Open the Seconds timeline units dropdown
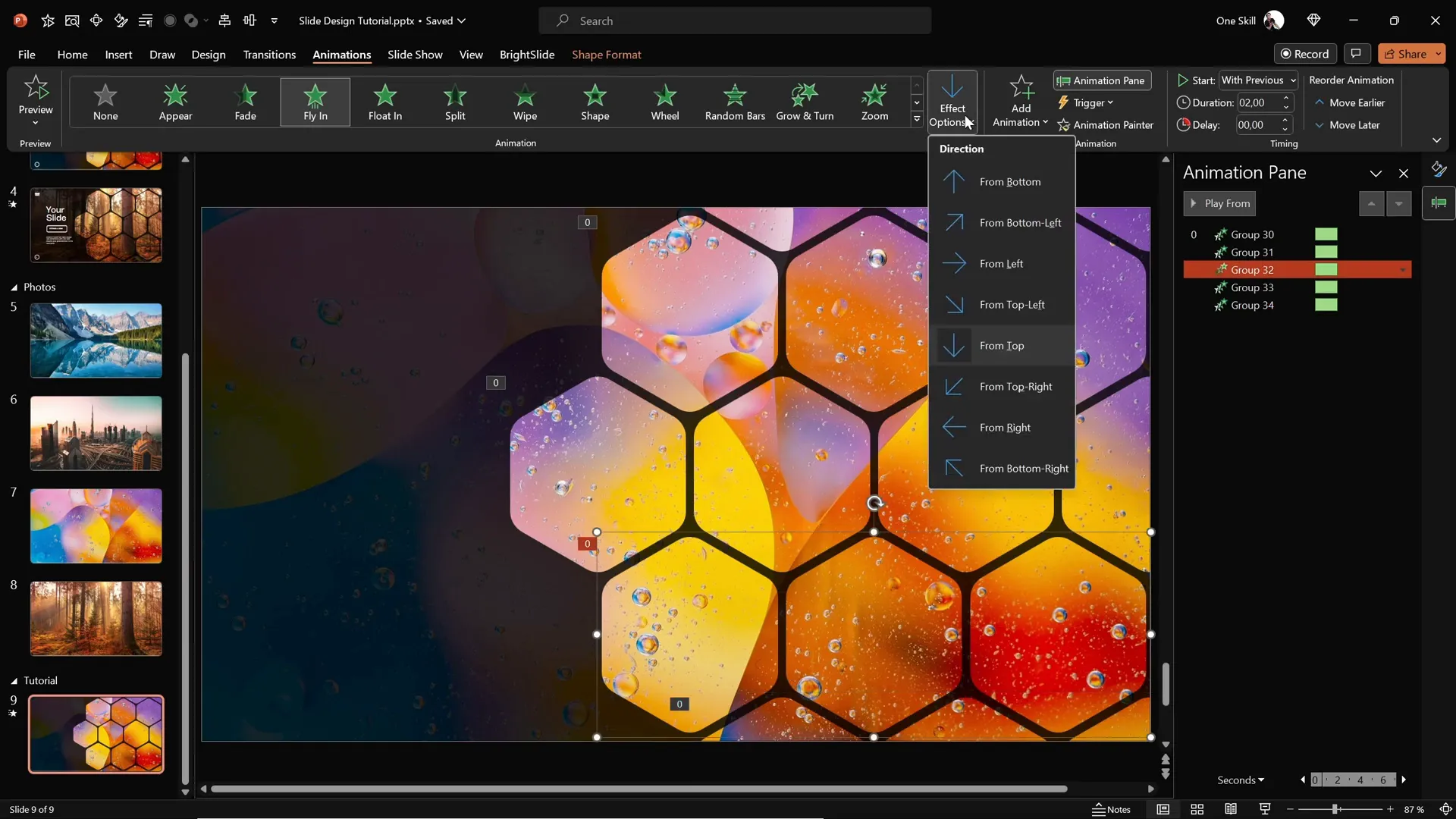 (x=1241, y=780)
